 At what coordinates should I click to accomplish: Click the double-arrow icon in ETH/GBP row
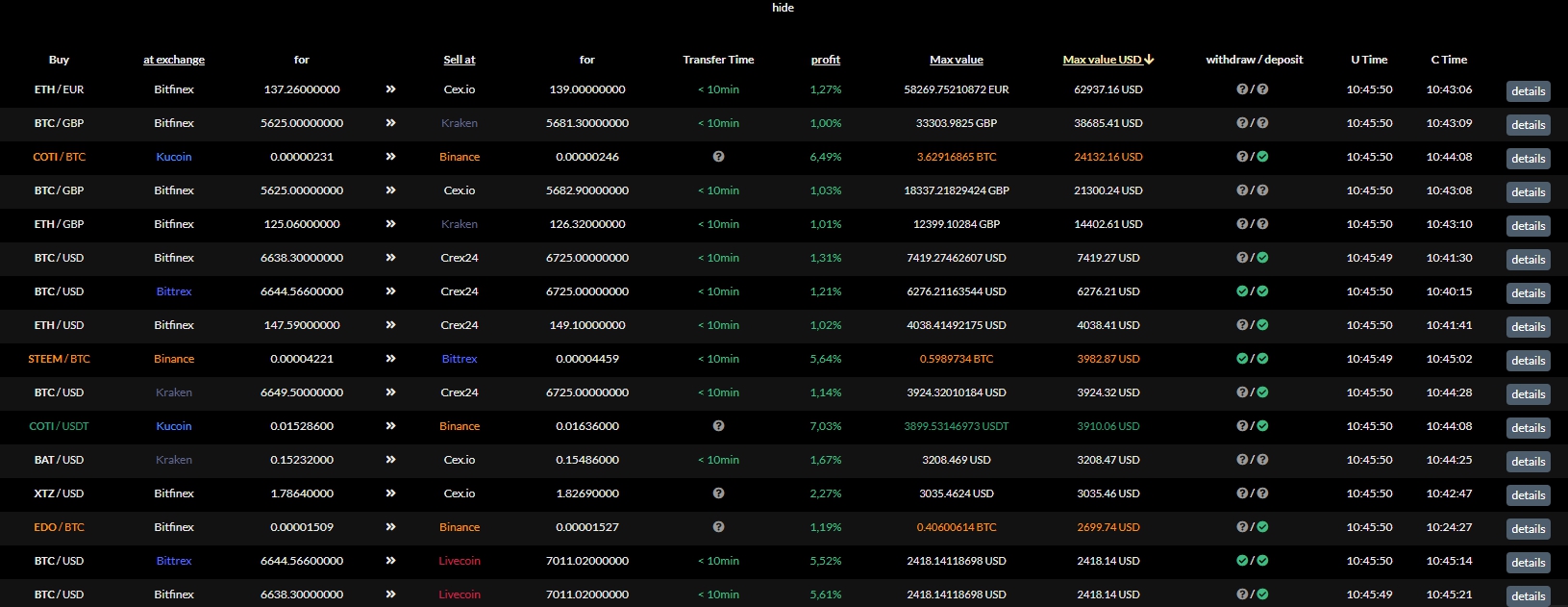tap(390, 224)
